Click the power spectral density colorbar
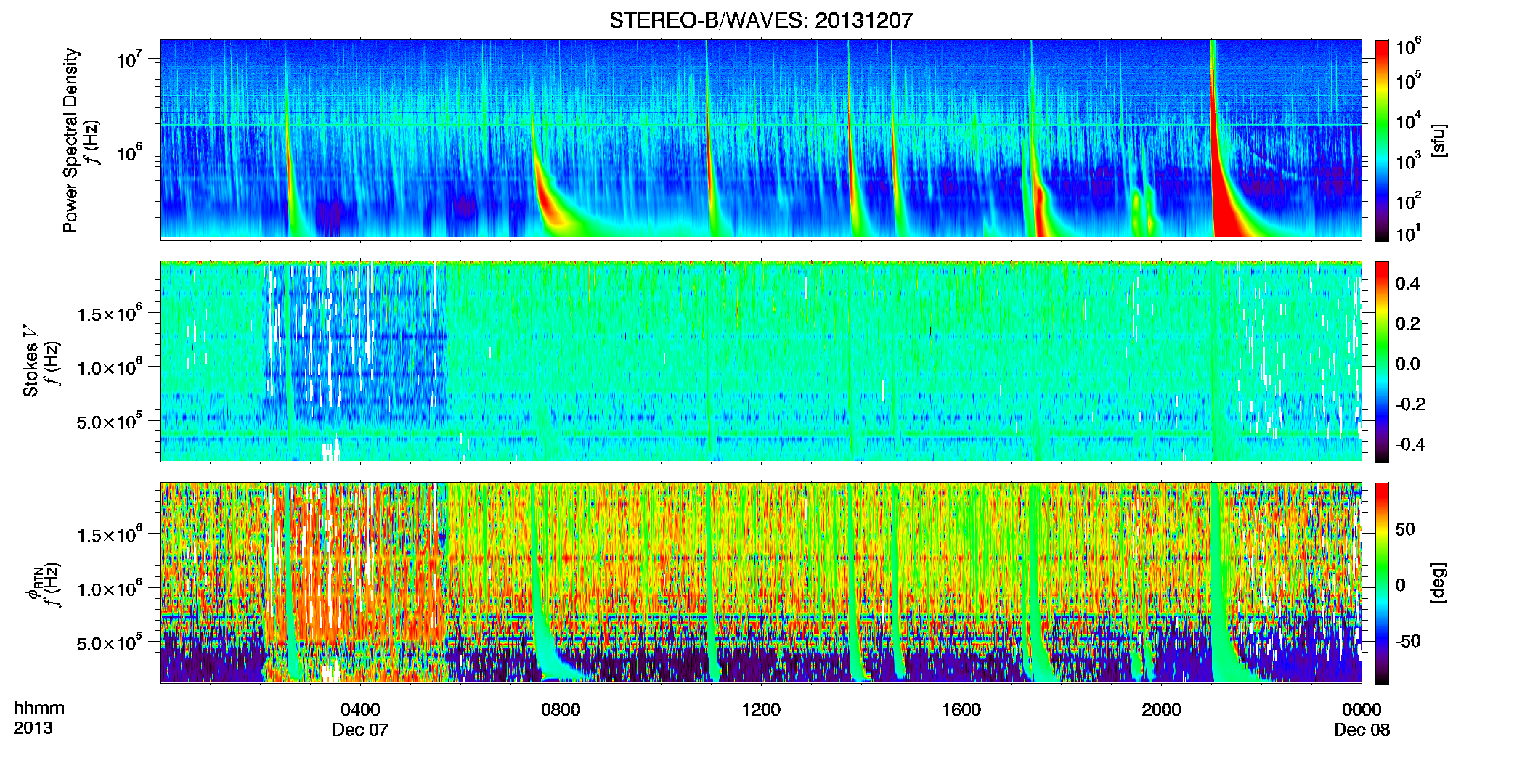The image size is (1522, 784). pos(1382,140)
